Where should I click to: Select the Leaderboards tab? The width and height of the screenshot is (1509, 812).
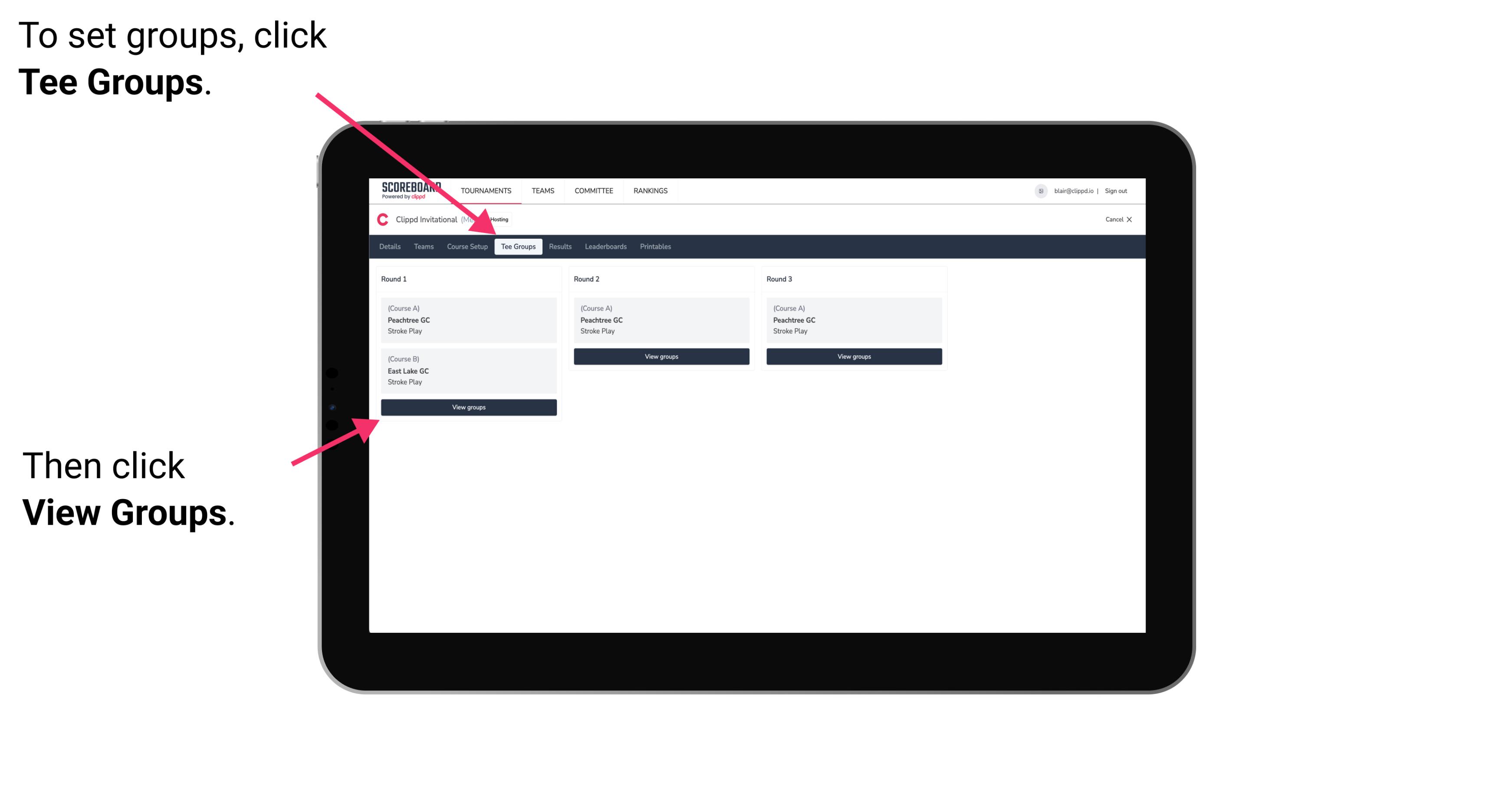pos(606,247)
